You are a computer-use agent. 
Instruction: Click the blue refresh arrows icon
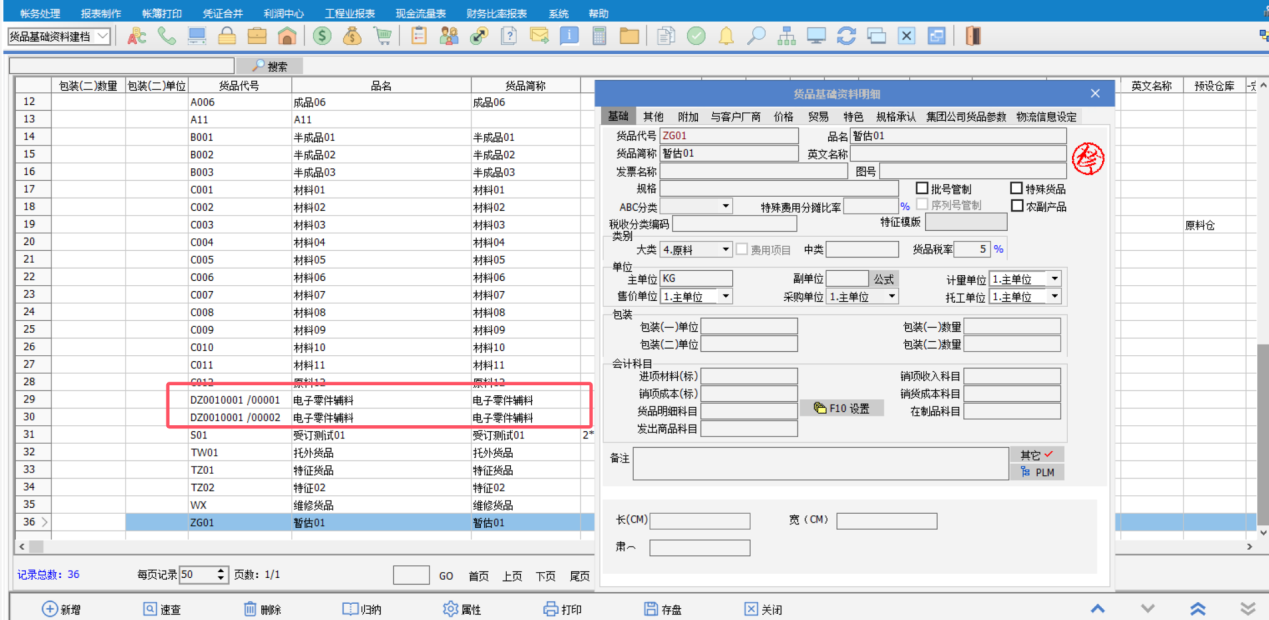(x=846, y=36)
